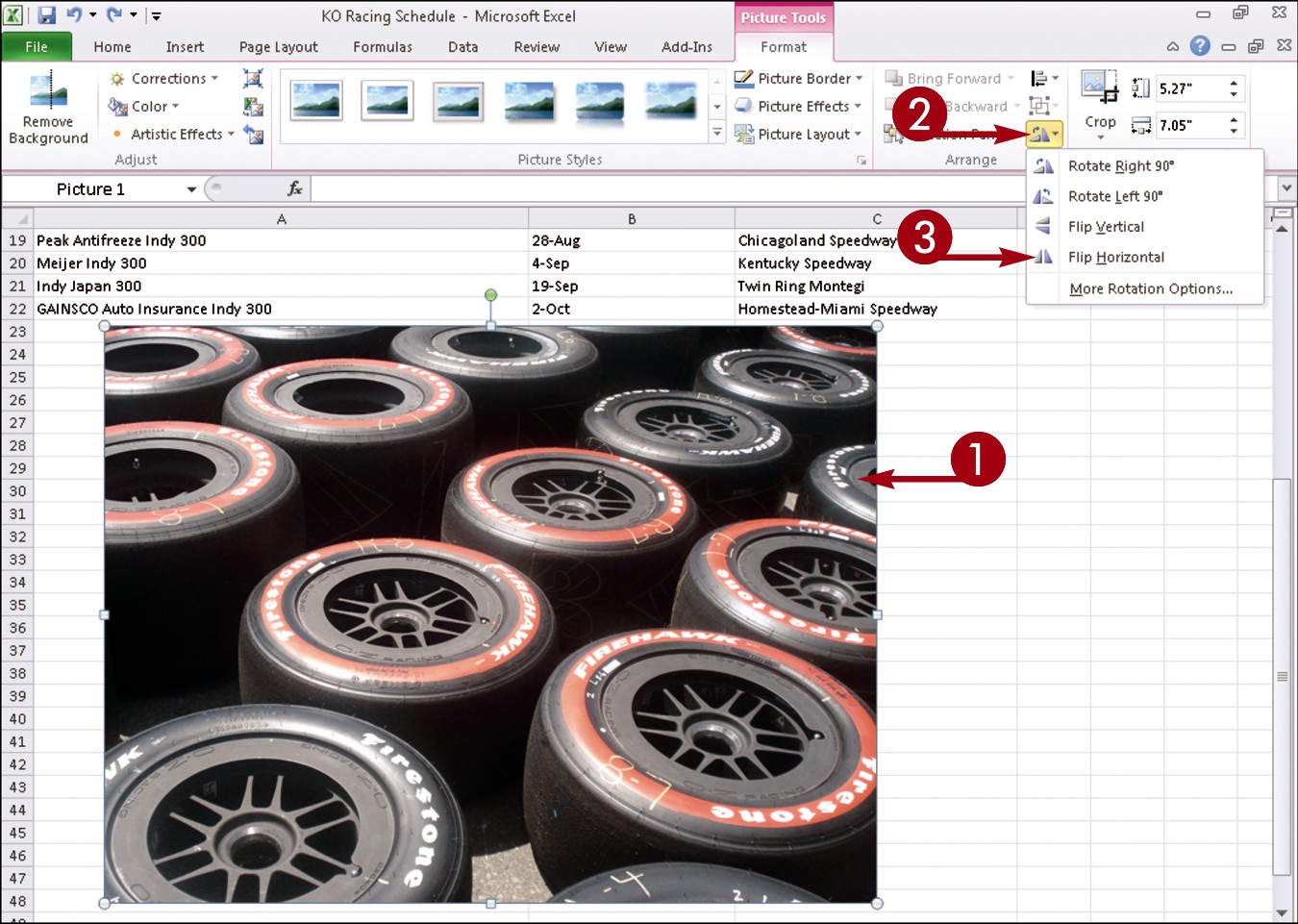Minimize the ribbon with caret icon
This screenshot has height=924, width=1298.
pyautogui.click(x=1172, y=46)
